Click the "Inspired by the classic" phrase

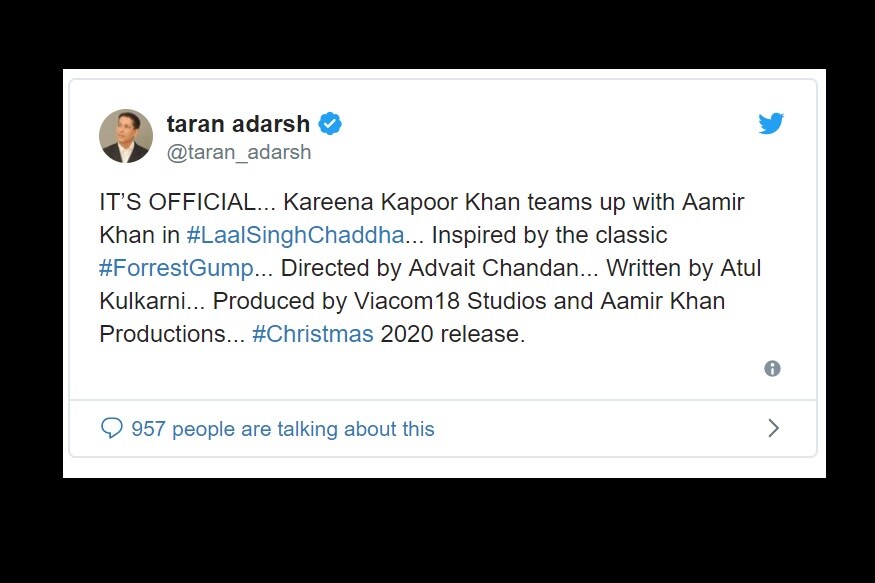point(550,235)
